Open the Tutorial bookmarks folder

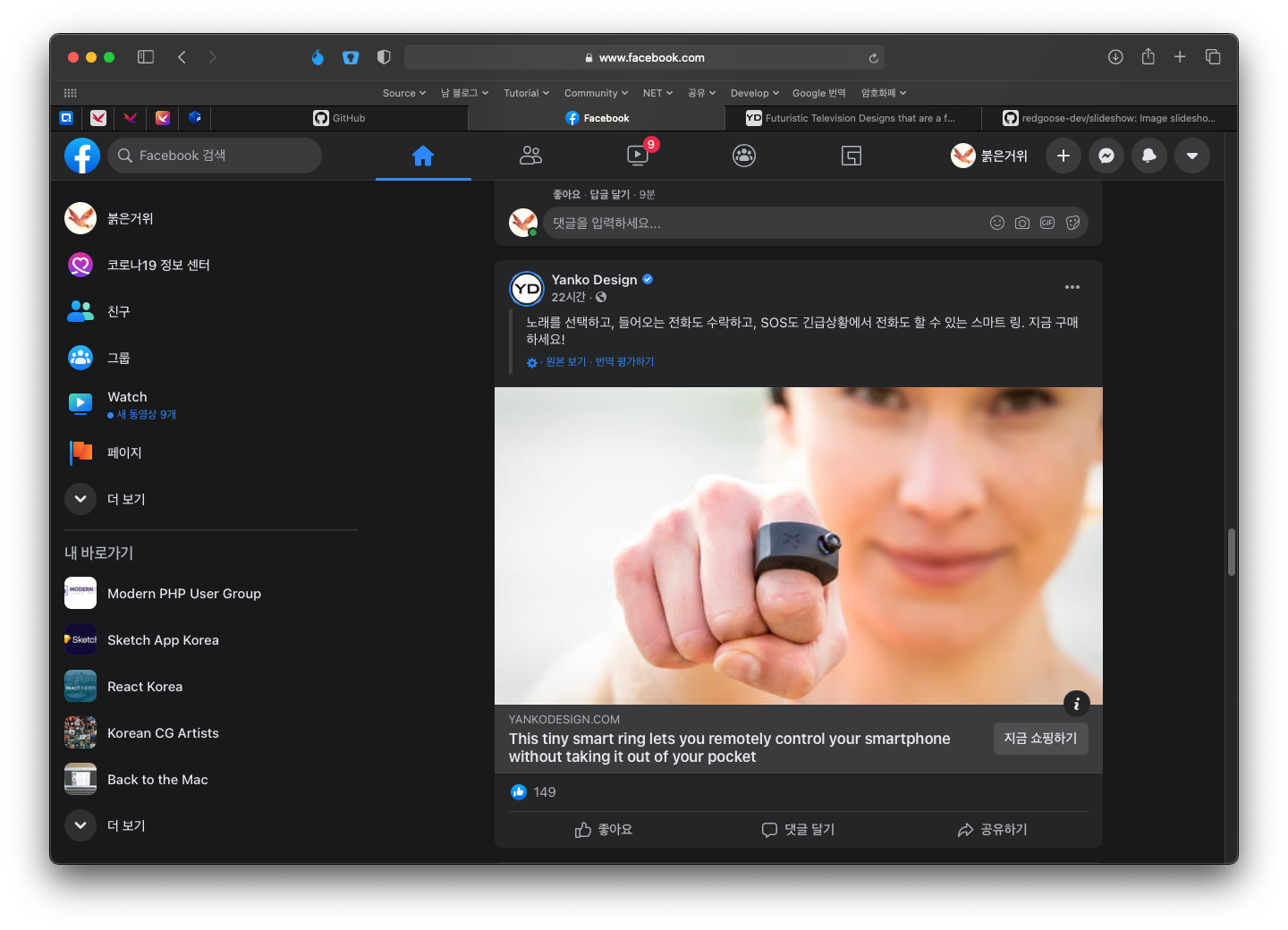coord(527,93)
